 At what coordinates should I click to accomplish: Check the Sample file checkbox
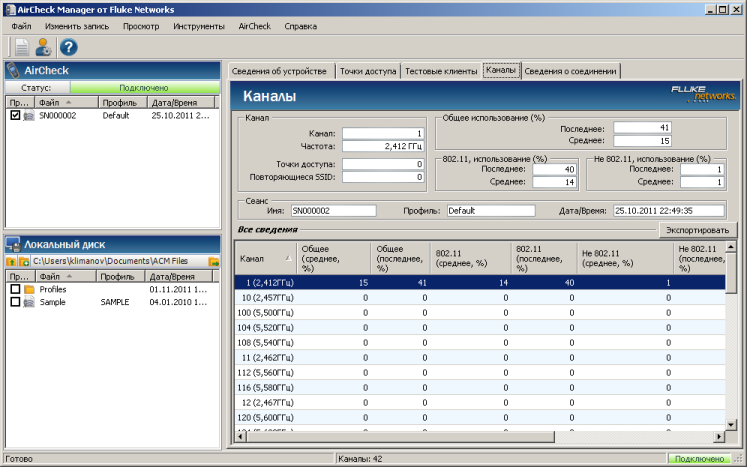tap(15, 302)
